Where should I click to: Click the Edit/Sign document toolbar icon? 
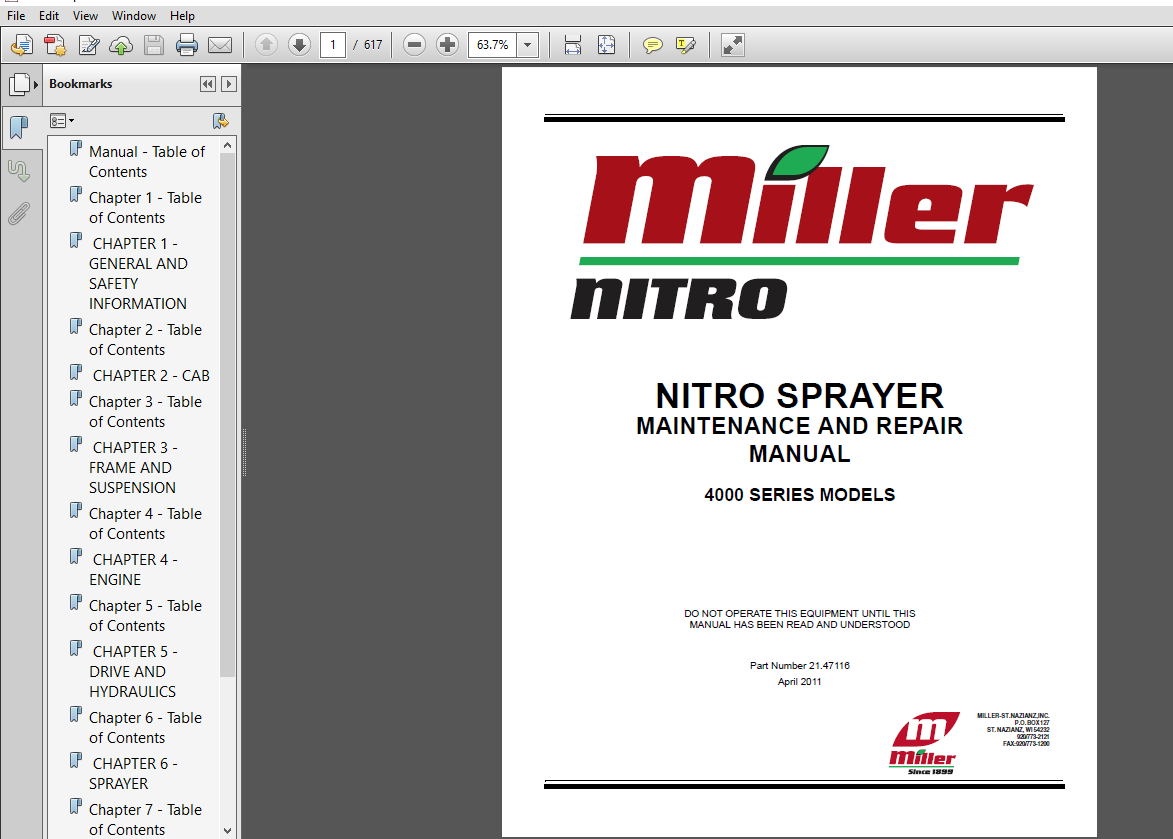click(88, 46)
